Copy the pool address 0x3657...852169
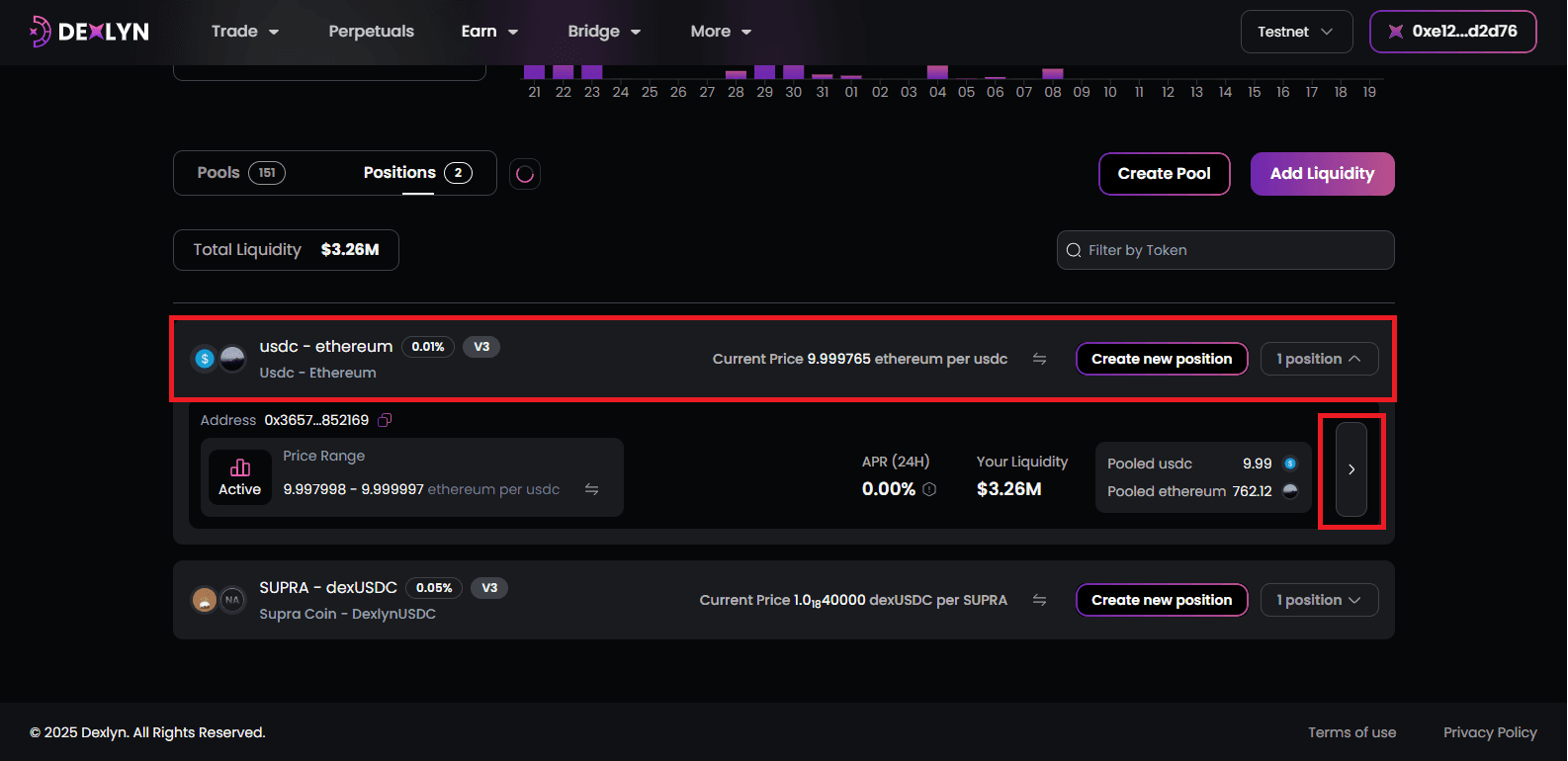1568x761 pixels. click(x=385, y=420)
